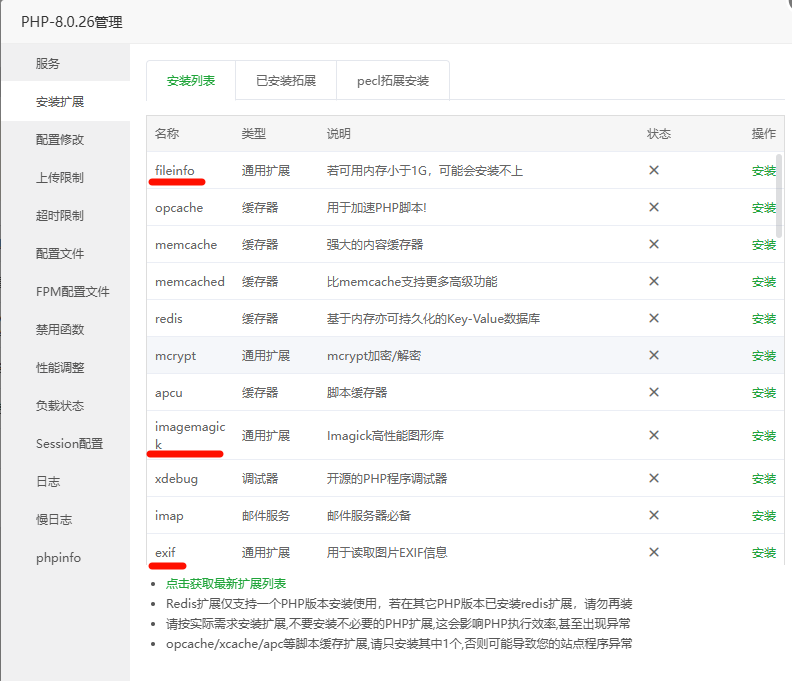
Task: Install the memcached extension
Action: point(763,282)
